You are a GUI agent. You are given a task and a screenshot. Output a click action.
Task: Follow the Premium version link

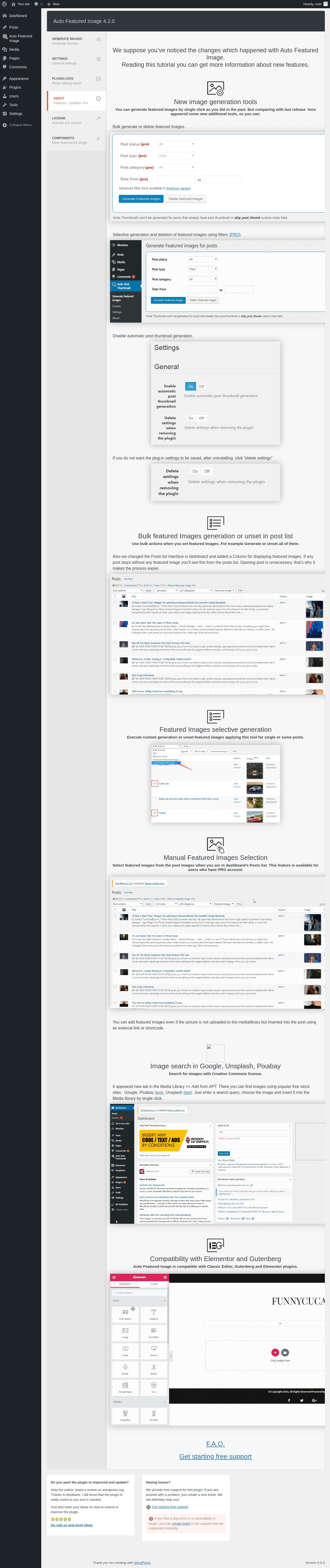[178, 189]
